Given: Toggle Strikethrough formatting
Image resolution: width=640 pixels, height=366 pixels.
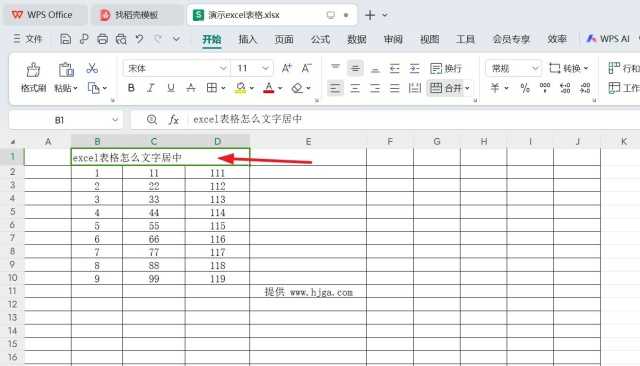Looking at the screenshot, I should pyautogui.click(x=191, y=88).
